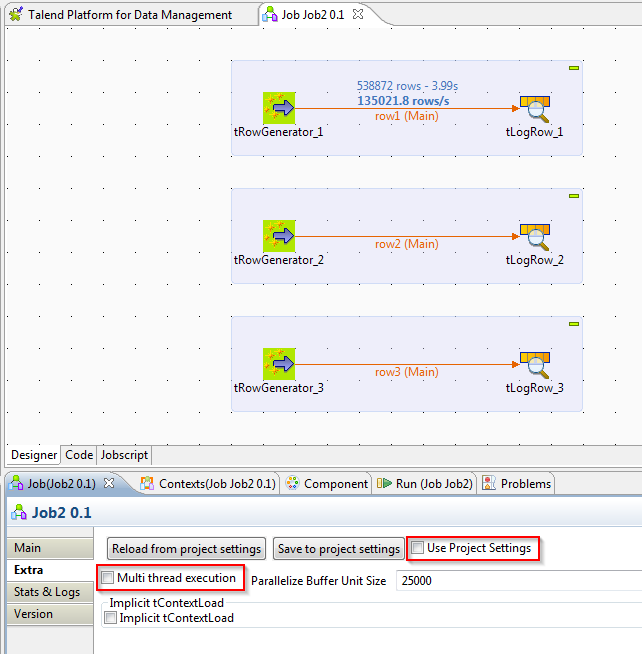Select the Version section
Viewport: 642px width, 654px height.
(x=50, y=614)
